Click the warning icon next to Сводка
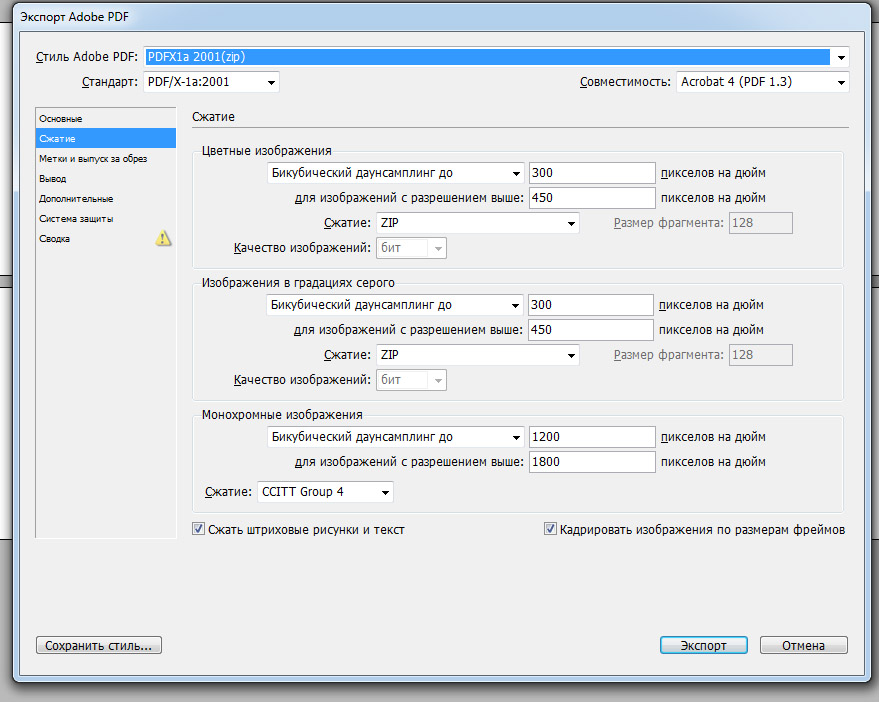 163,238
